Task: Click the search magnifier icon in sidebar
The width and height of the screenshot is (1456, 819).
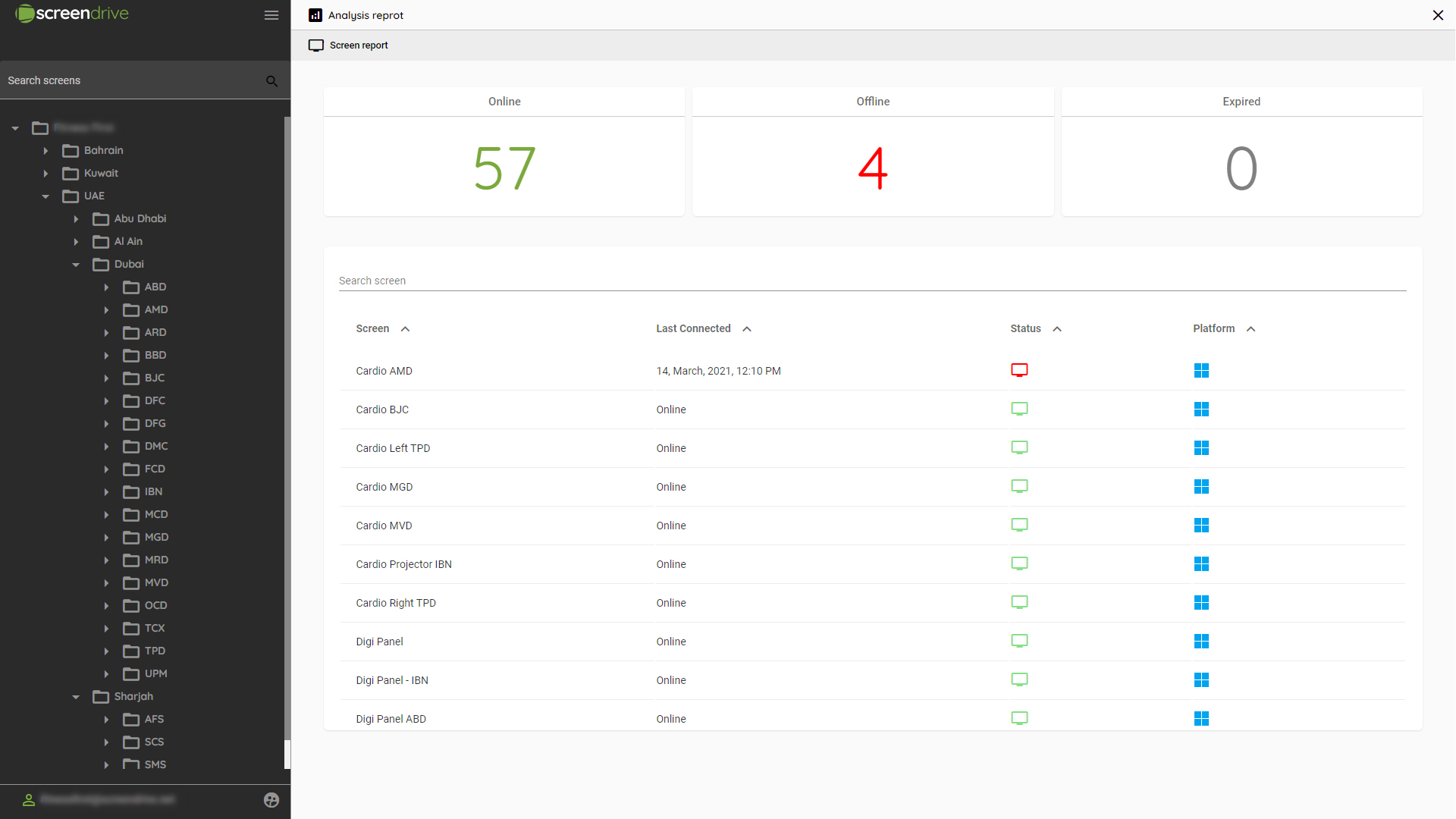Action: pyautogui.click(x=271, y=81)
